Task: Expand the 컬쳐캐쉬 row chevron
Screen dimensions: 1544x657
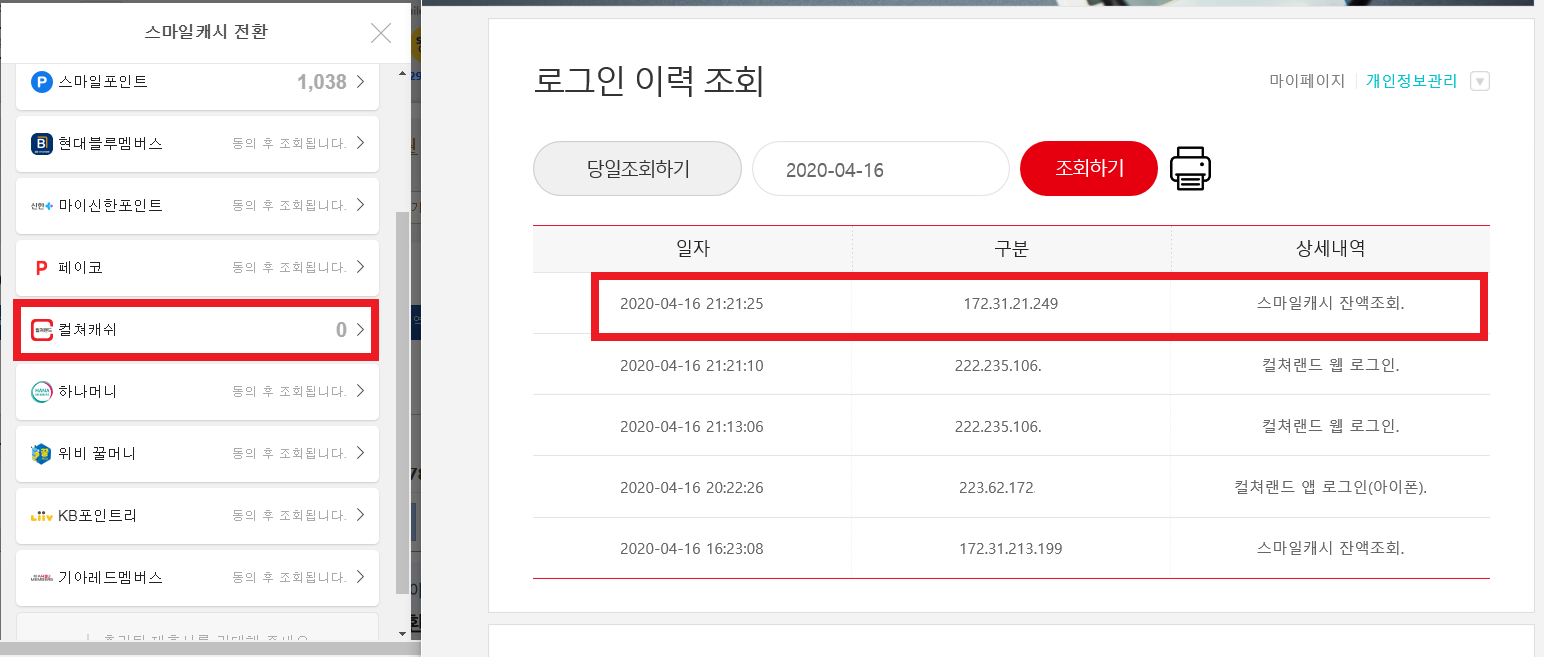Action: [360, 329]
